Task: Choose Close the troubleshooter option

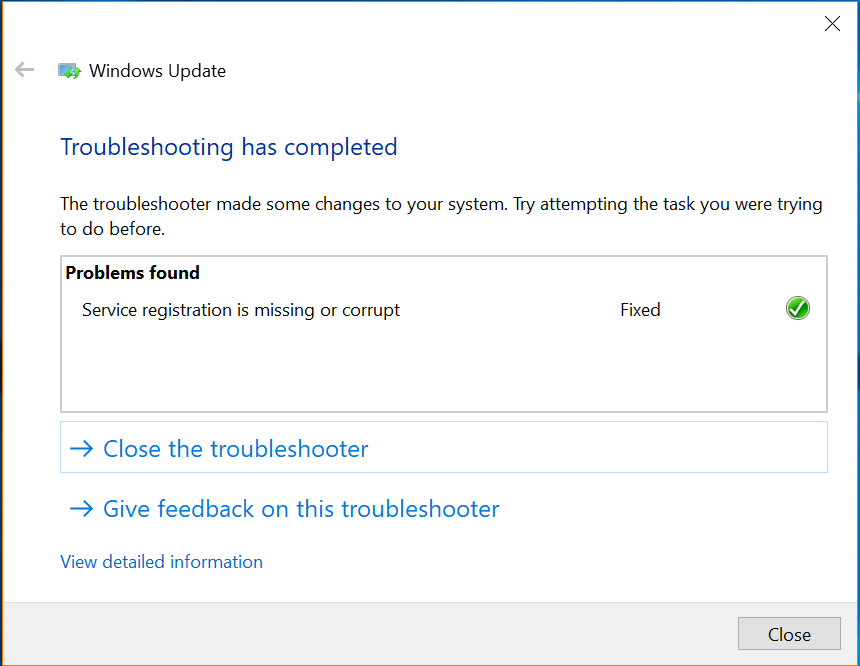Action: pos(444,447)
